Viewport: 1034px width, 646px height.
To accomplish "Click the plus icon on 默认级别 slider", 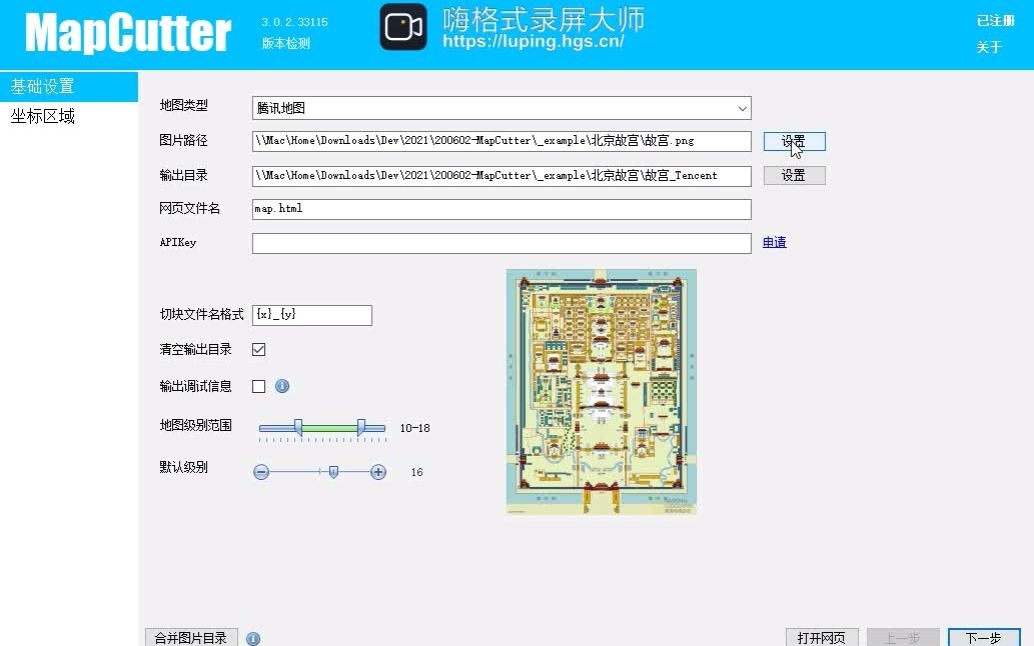I will 378,471.
